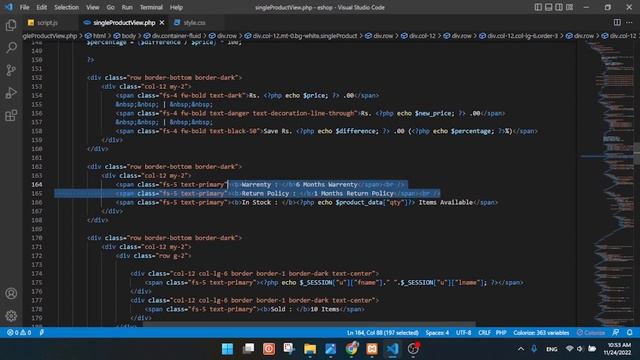Viewport: 640px width, 360px height.
Task: Toggle primary side bar layout icon
Action: click(x=538, y=7)
